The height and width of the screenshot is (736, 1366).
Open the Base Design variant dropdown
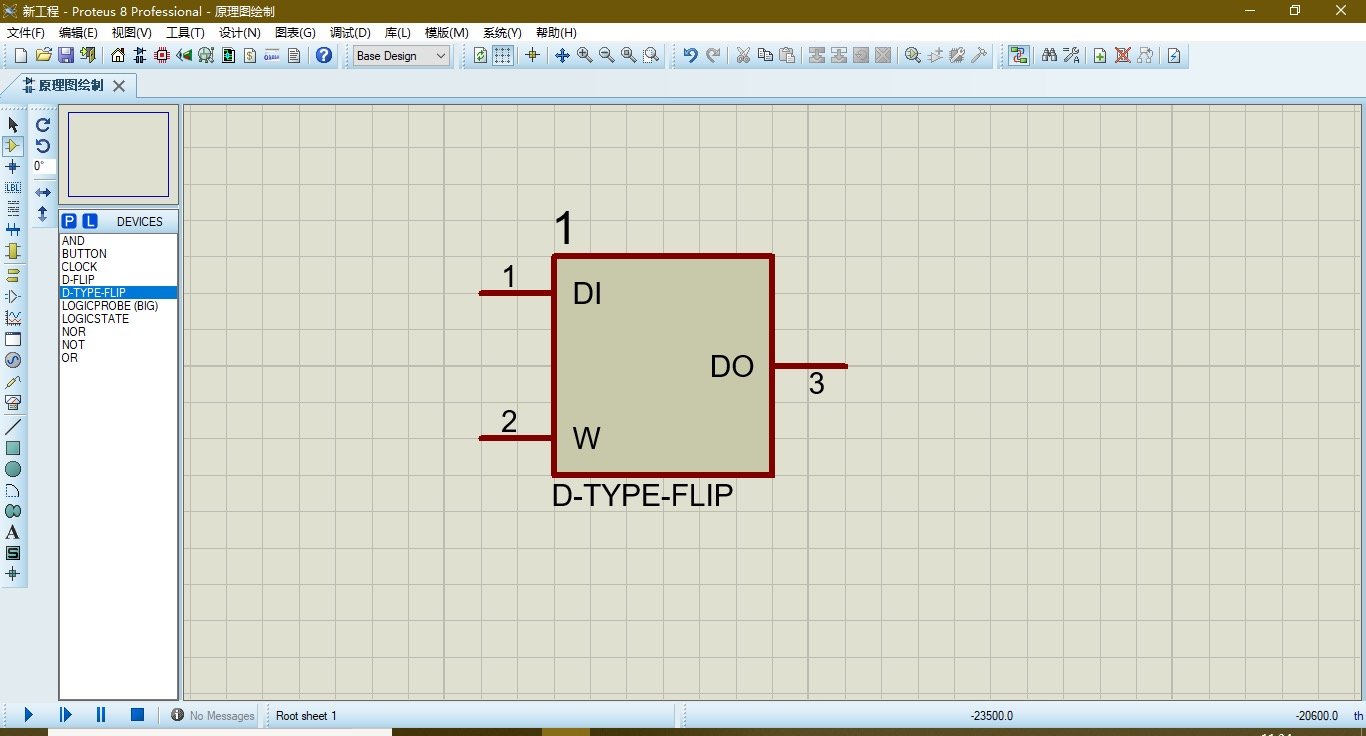[x=402, y=56]
